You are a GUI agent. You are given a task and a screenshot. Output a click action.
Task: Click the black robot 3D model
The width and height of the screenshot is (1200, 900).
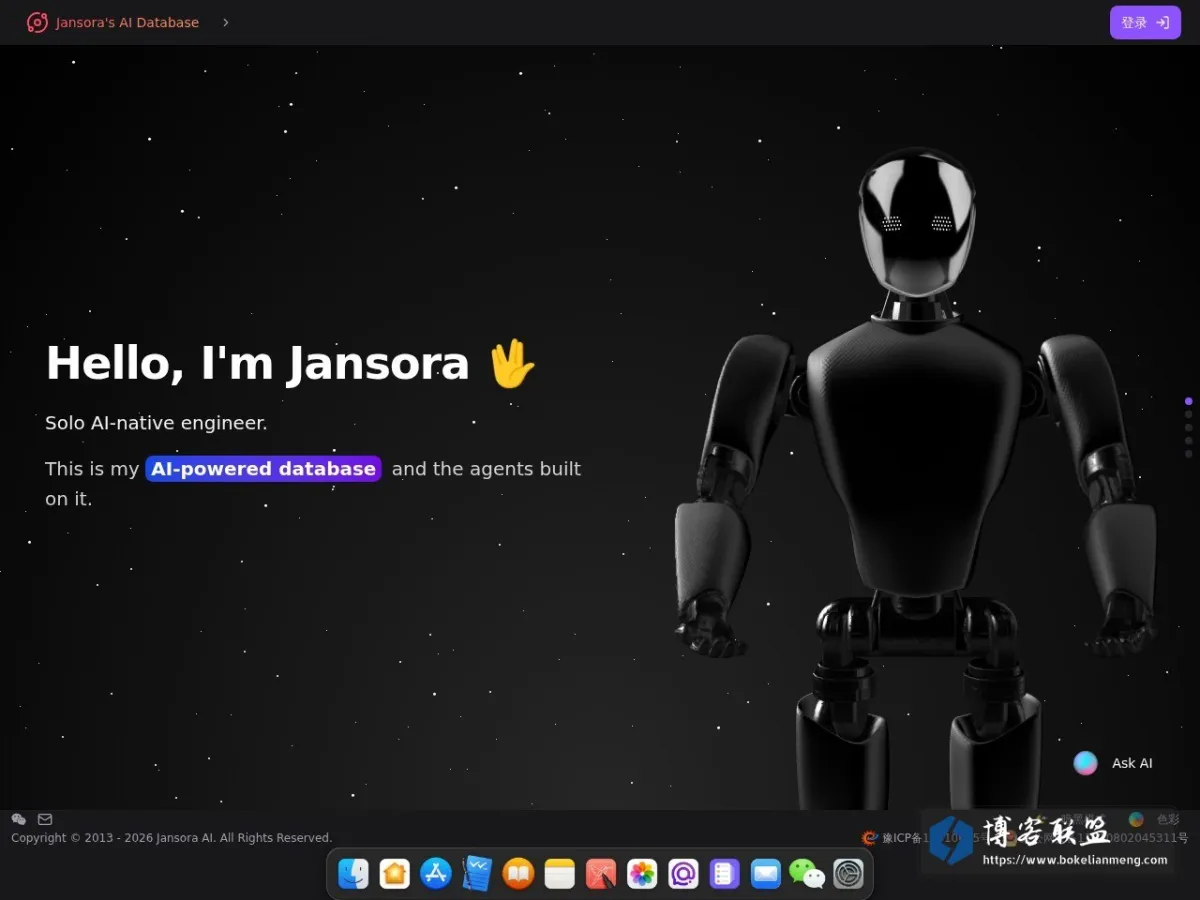click(x=915, y=480)
